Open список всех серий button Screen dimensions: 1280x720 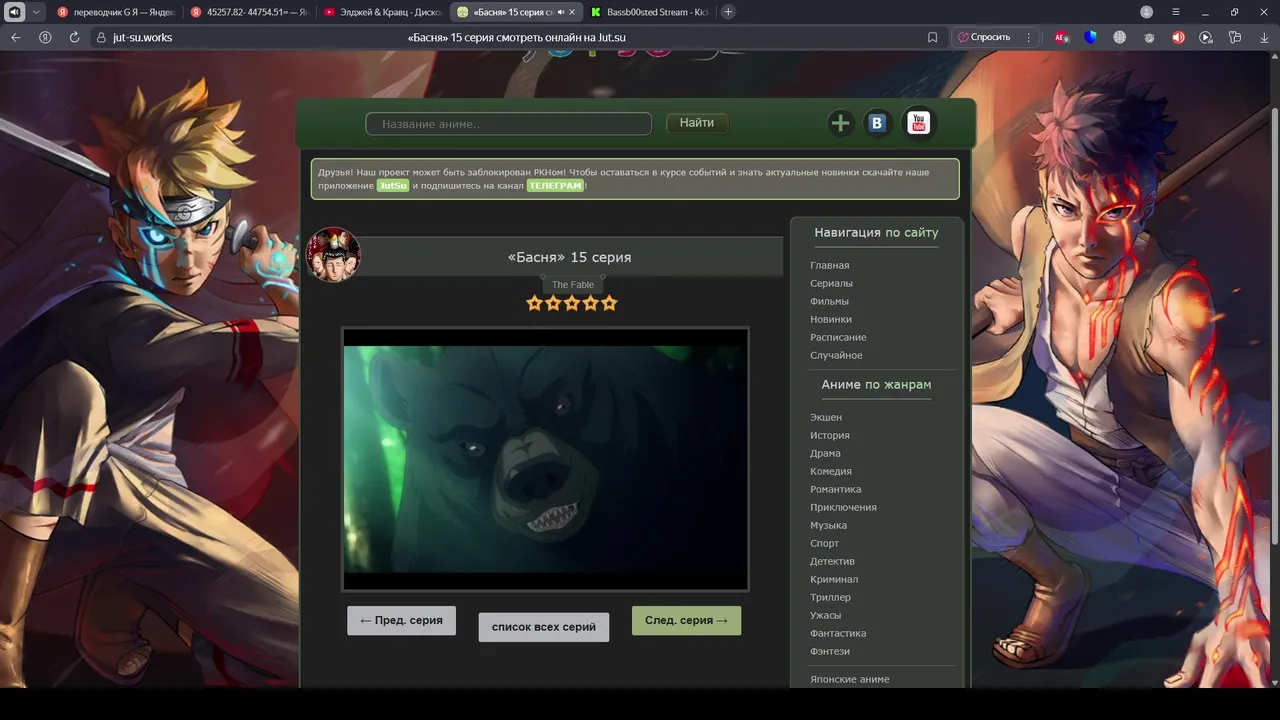pyautogui.click(x=544, y=627)
